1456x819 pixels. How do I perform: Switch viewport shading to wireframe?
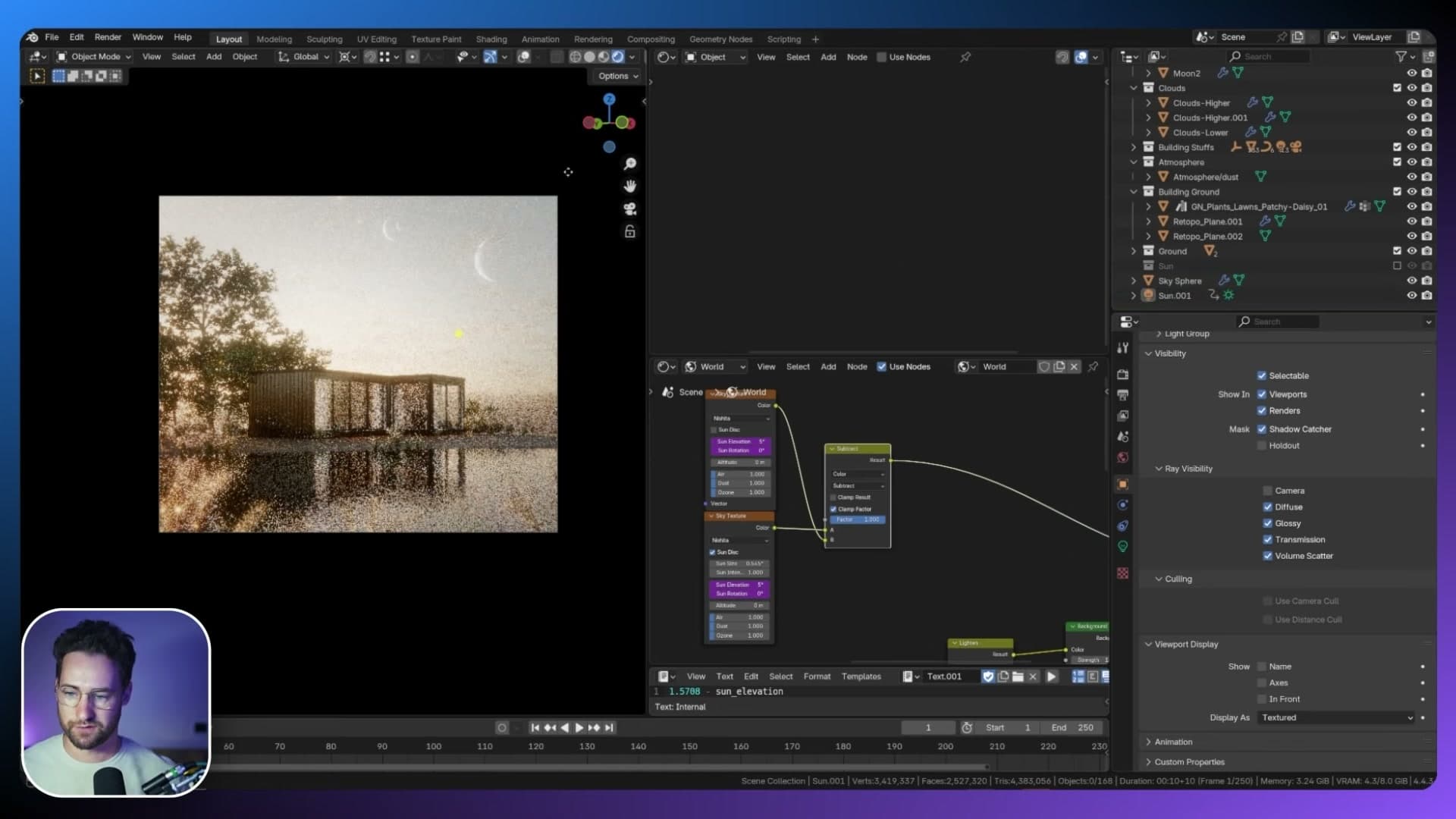(x=576, y=57)
